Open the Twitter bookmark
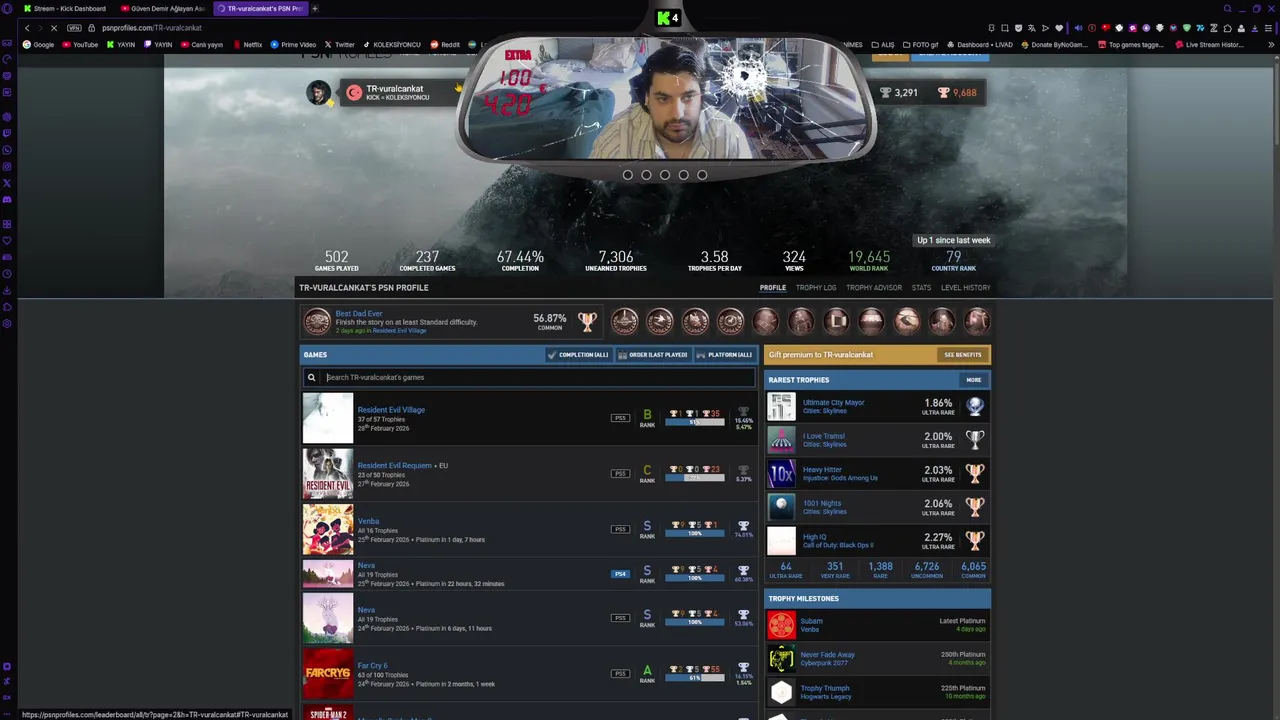 340,45
